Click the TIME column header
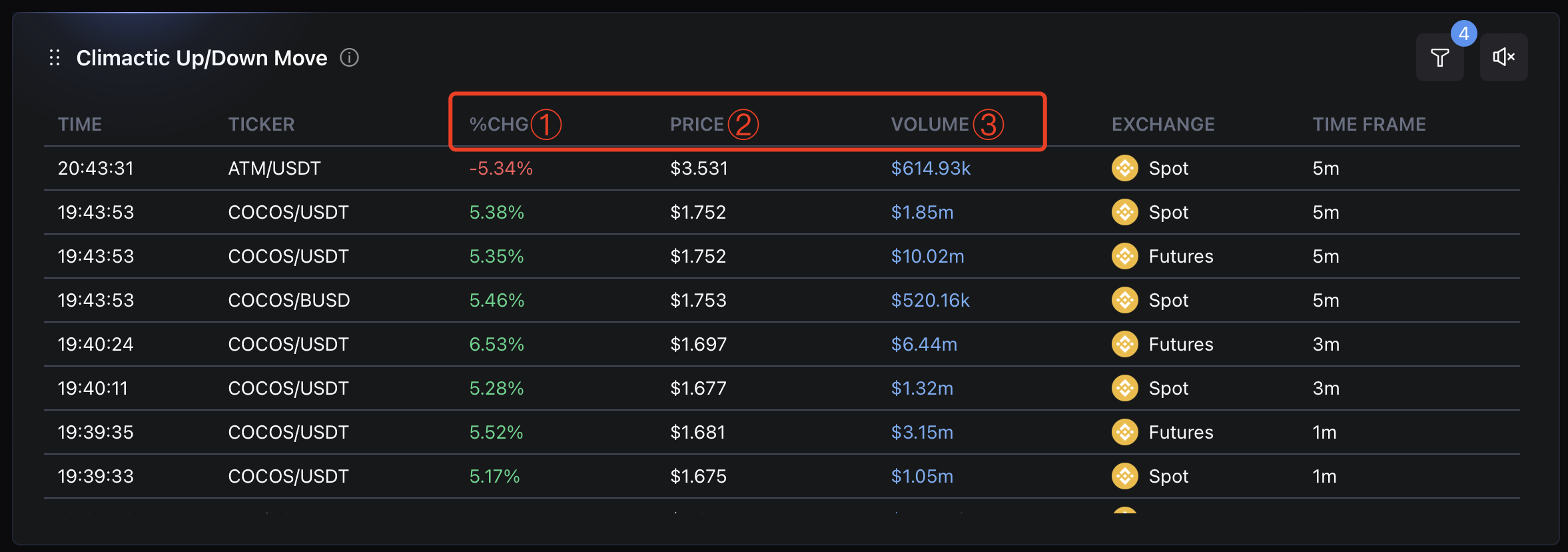 (x=80, y=125)
